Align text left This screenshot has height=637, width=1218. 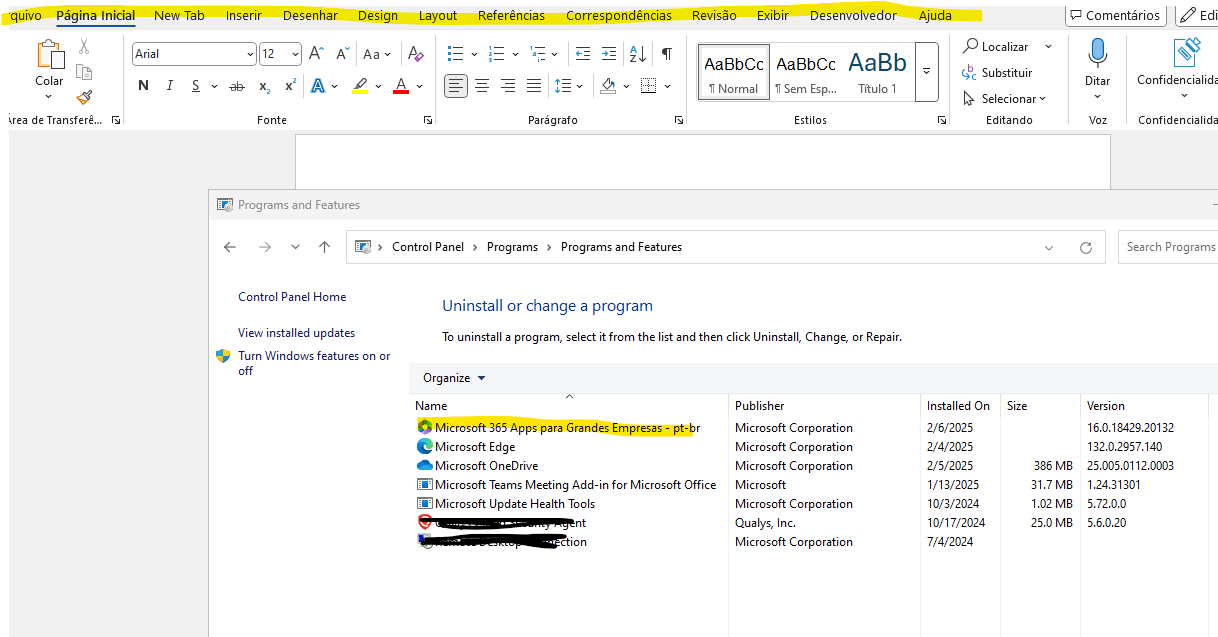tap(456, 86)
